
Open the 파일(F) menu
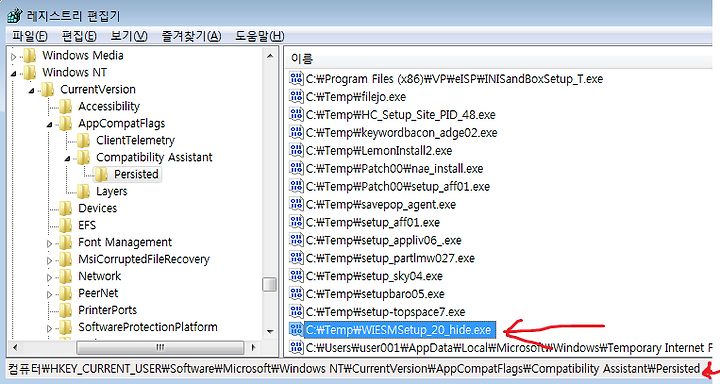click(30, 36)
